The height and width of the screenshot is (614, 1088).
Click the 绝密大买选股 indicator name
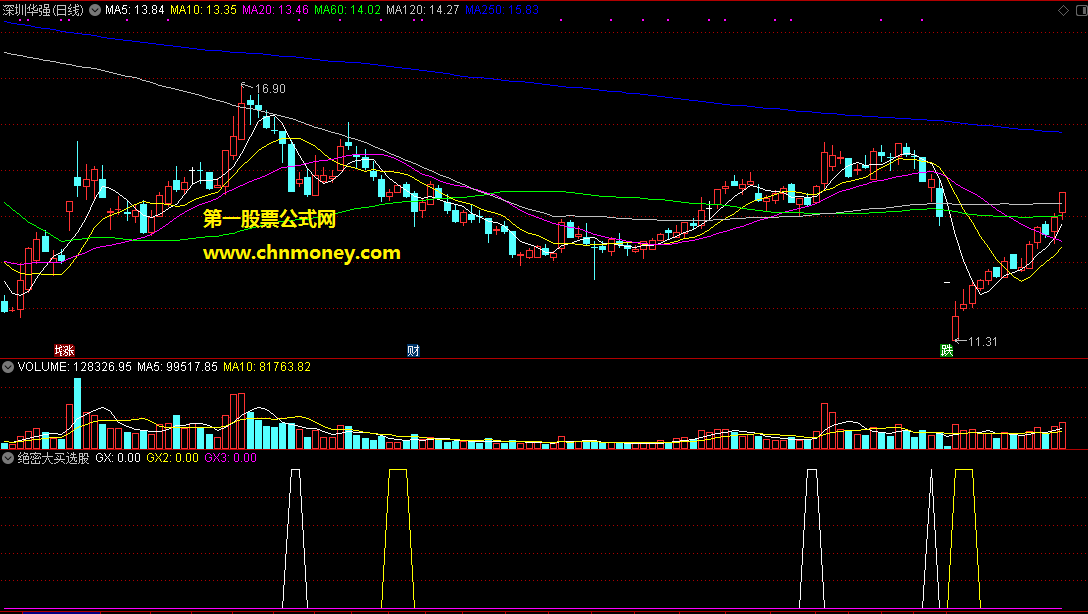tap(53, 458)
